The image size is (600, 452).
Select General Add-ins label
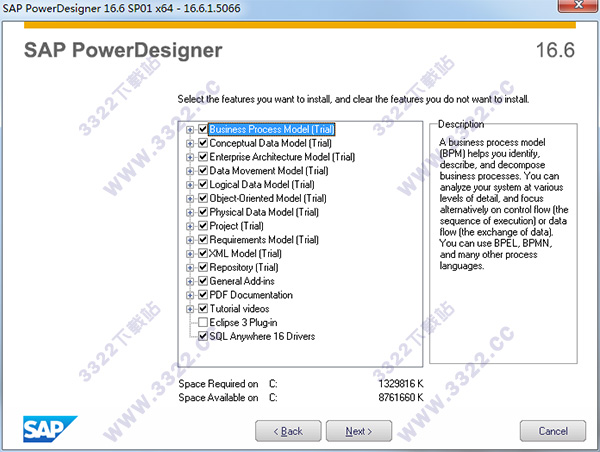[x=242, y=281]
